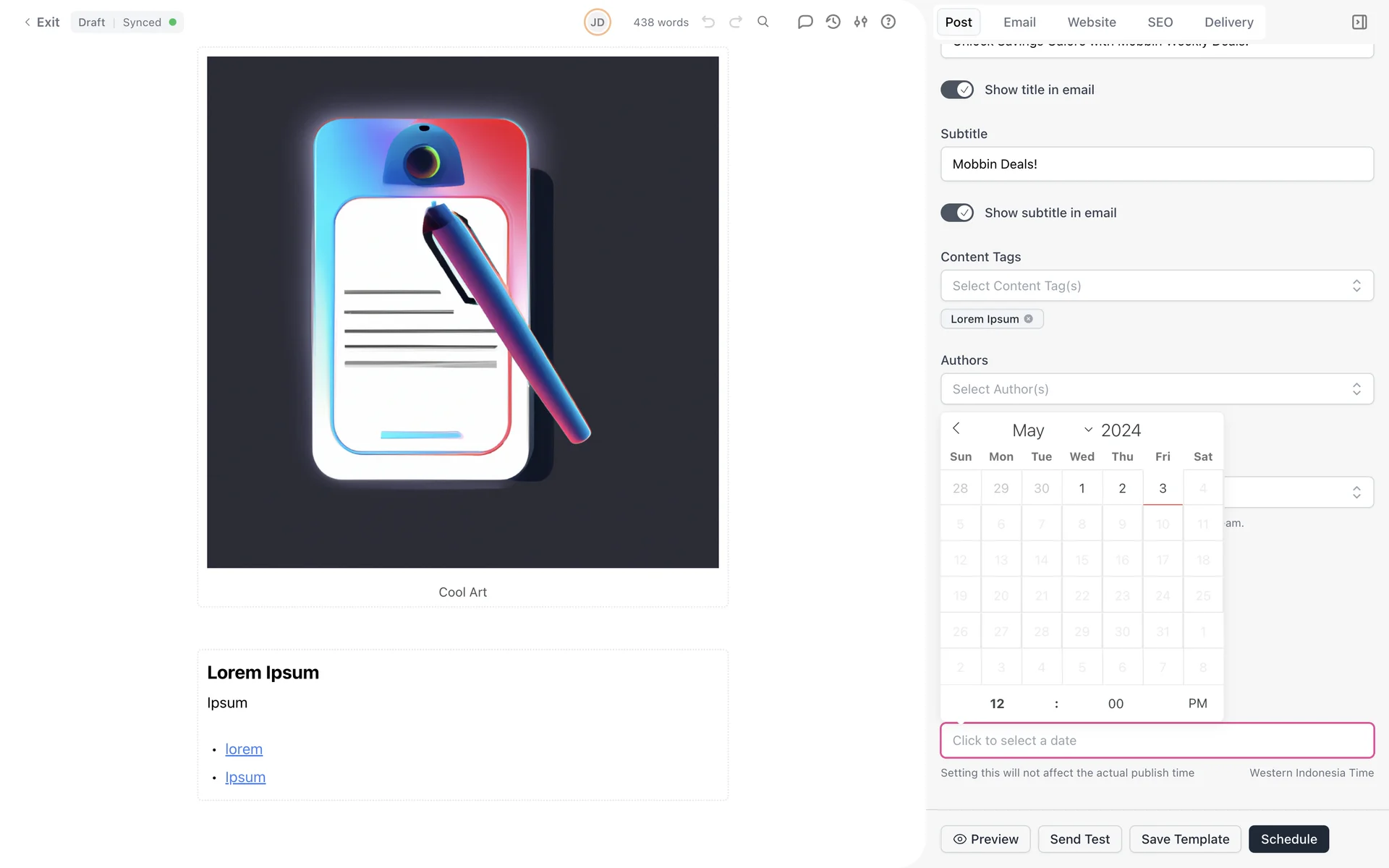This screenshot has height=868, width=1389.
Task: Click the redo arrow icon
Action: pos(736,22)
